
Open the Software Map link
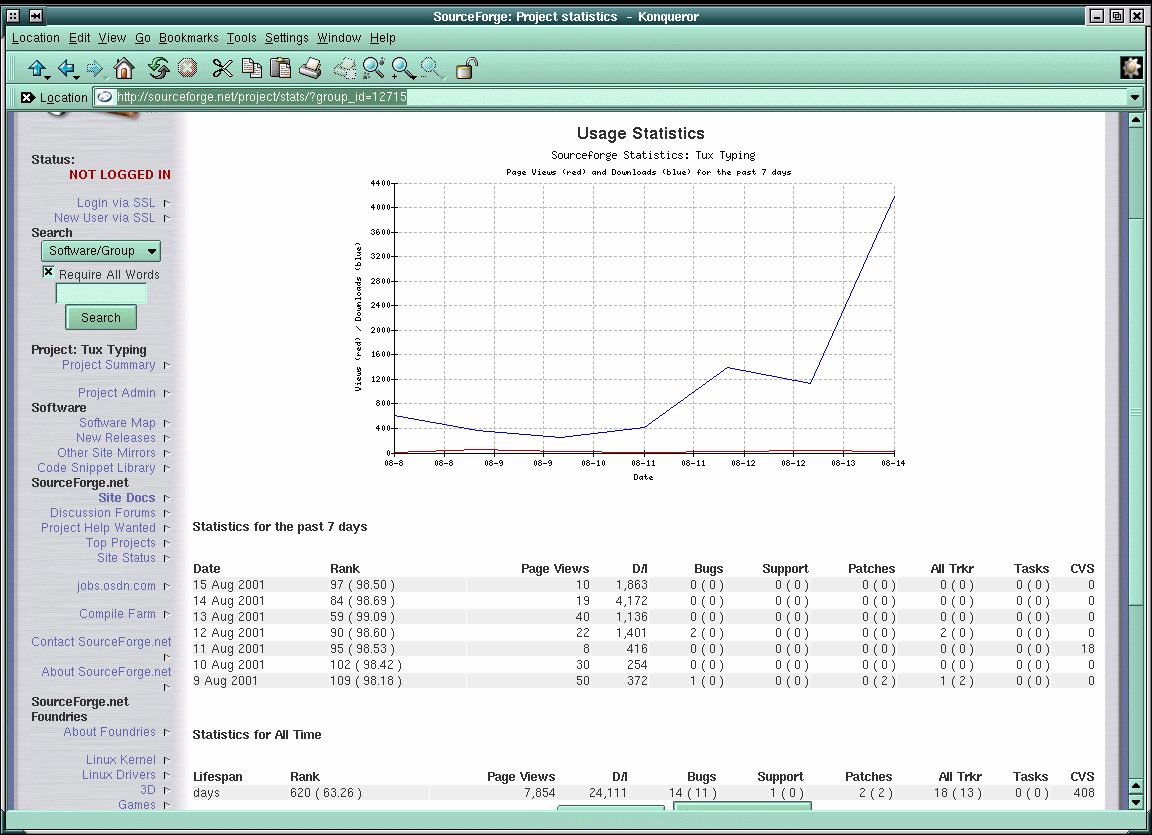[x=118, y=423]
